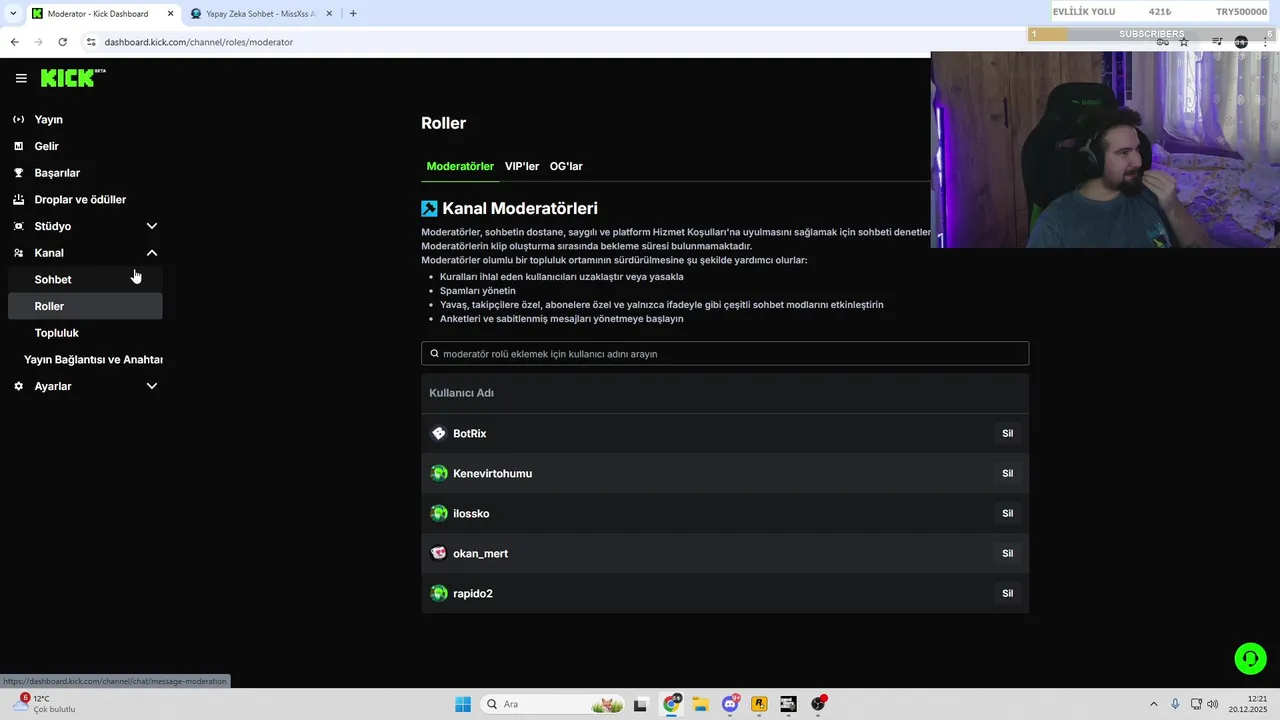Remove Kenevirtohumu with Sil

click(1007, 473)
